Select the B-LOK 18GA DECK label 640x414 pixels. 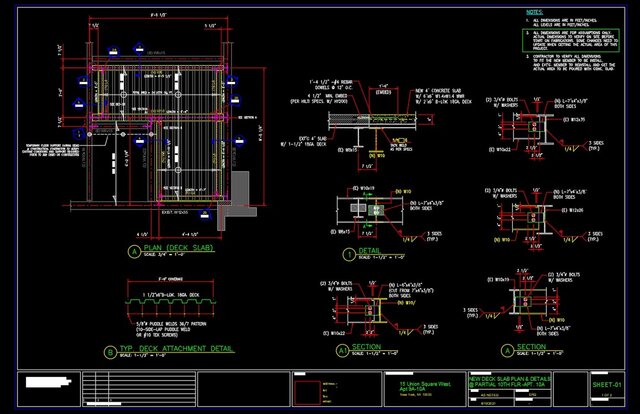pyautogui.click(x=171, y=294)
